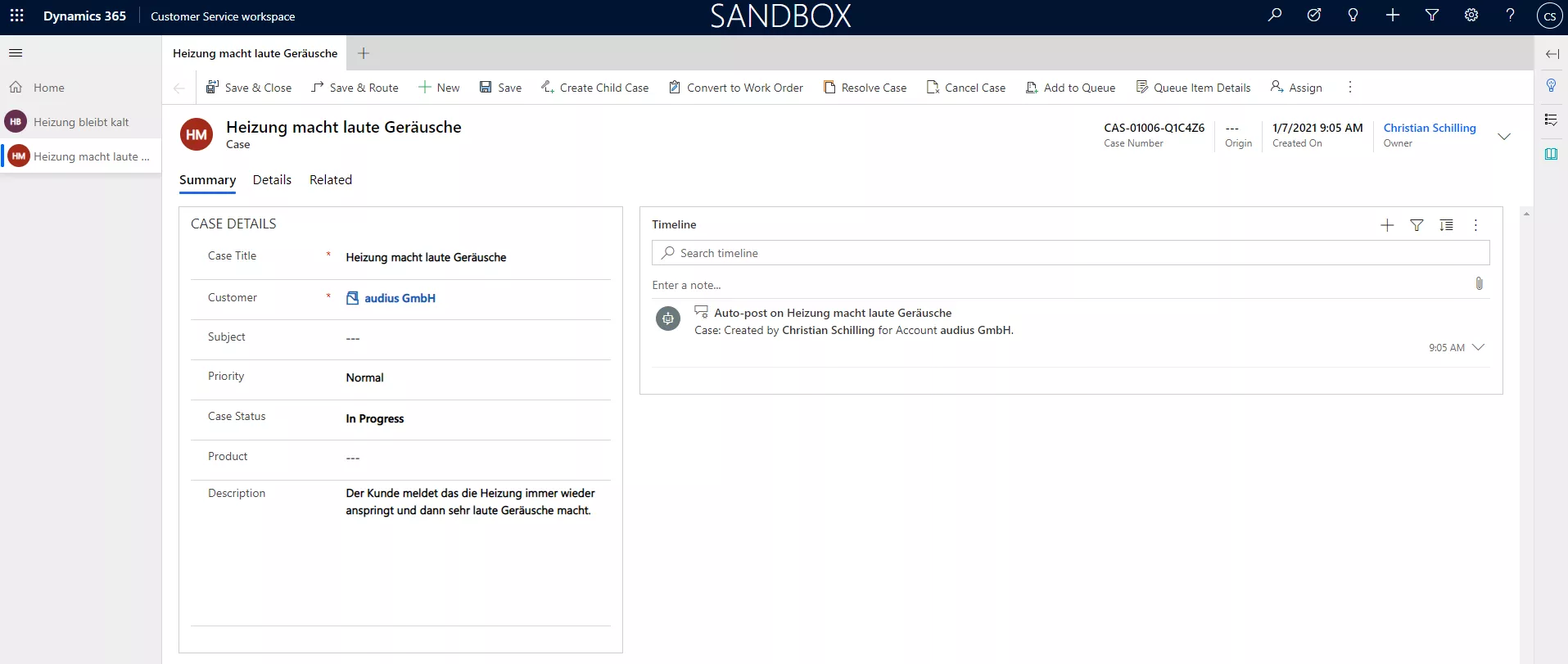This screenshot has height=664, width=1568.
Task: Collapse the right productivity pane
Action: [x=1552, y=54]
